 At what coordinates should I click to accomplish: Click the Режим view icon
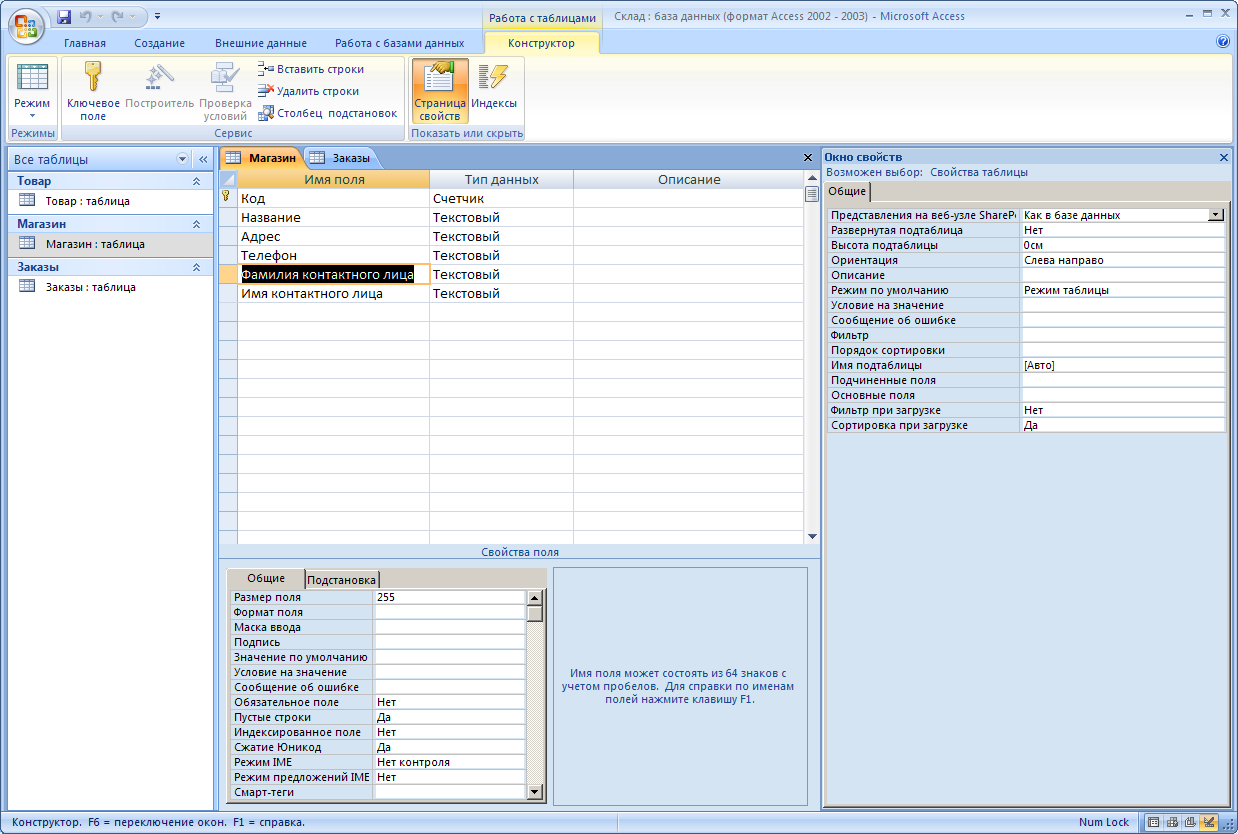tap(32, 78)
